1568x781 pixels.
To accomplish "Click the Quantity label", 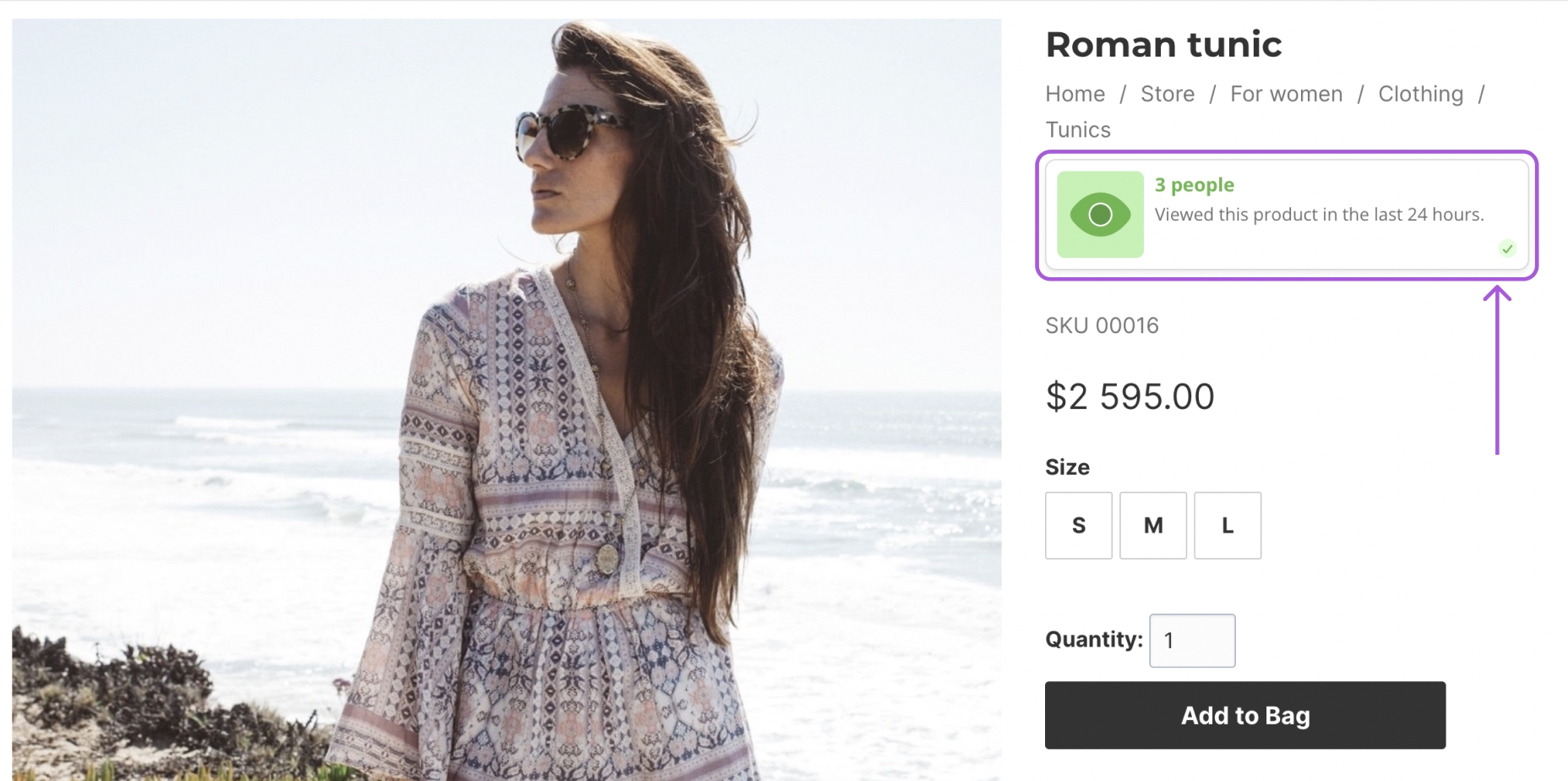I will (1093, 639).
